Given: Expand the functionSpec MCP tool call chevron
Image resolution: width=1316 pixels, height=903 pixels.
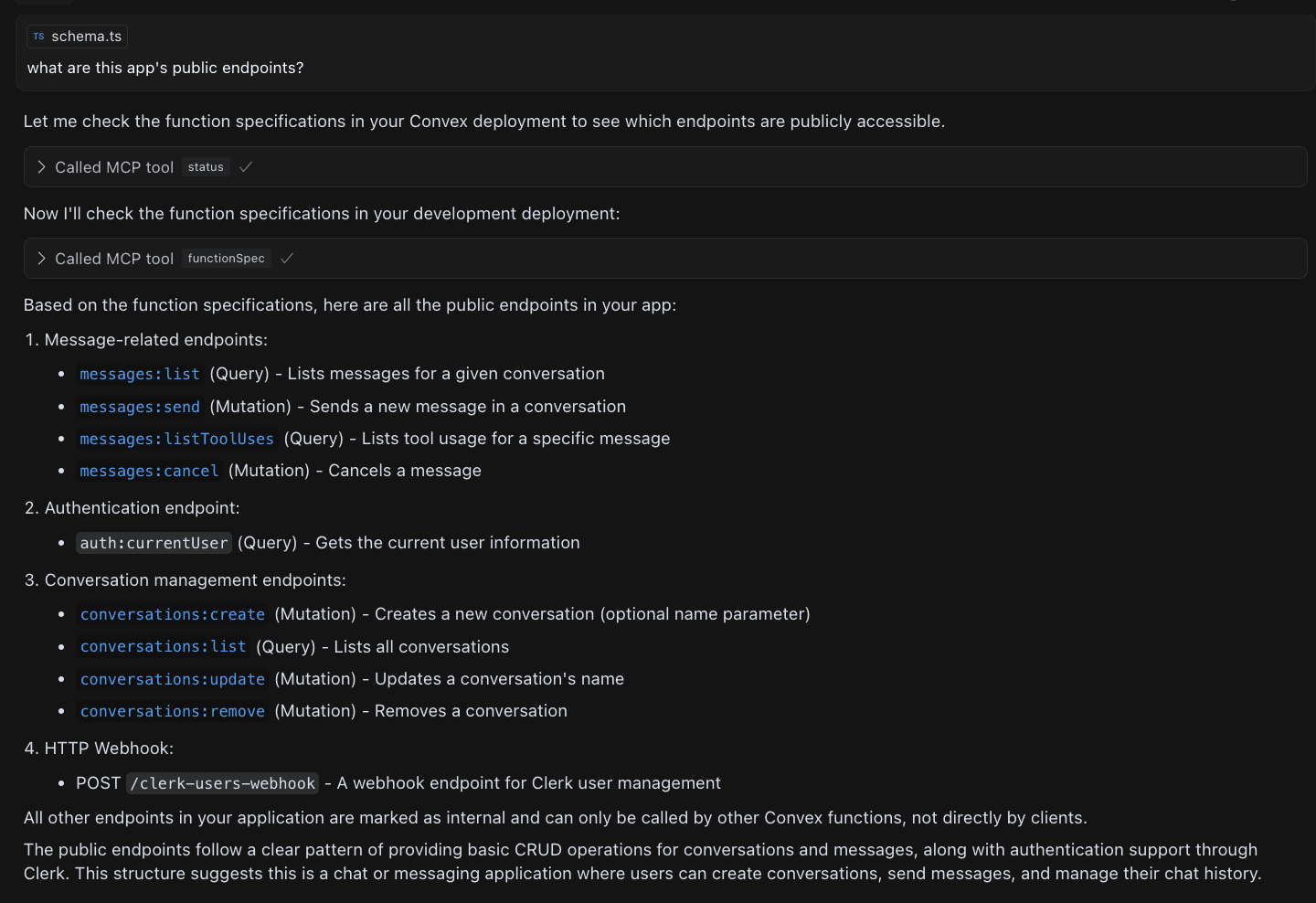Looking at the screenshot, I should point(41,259).
